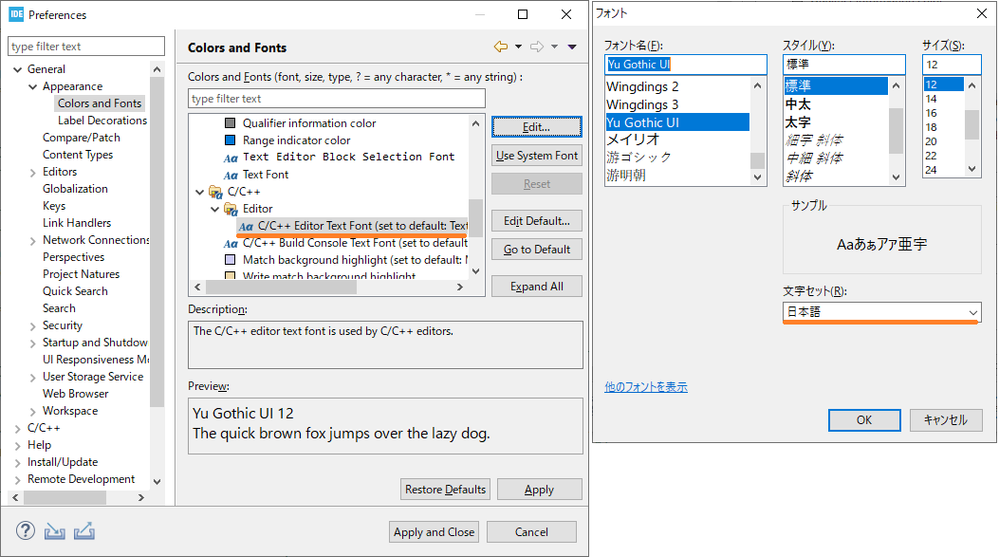
Task: Click the Colors and Fonts filter field
Action: coord(336,98)
